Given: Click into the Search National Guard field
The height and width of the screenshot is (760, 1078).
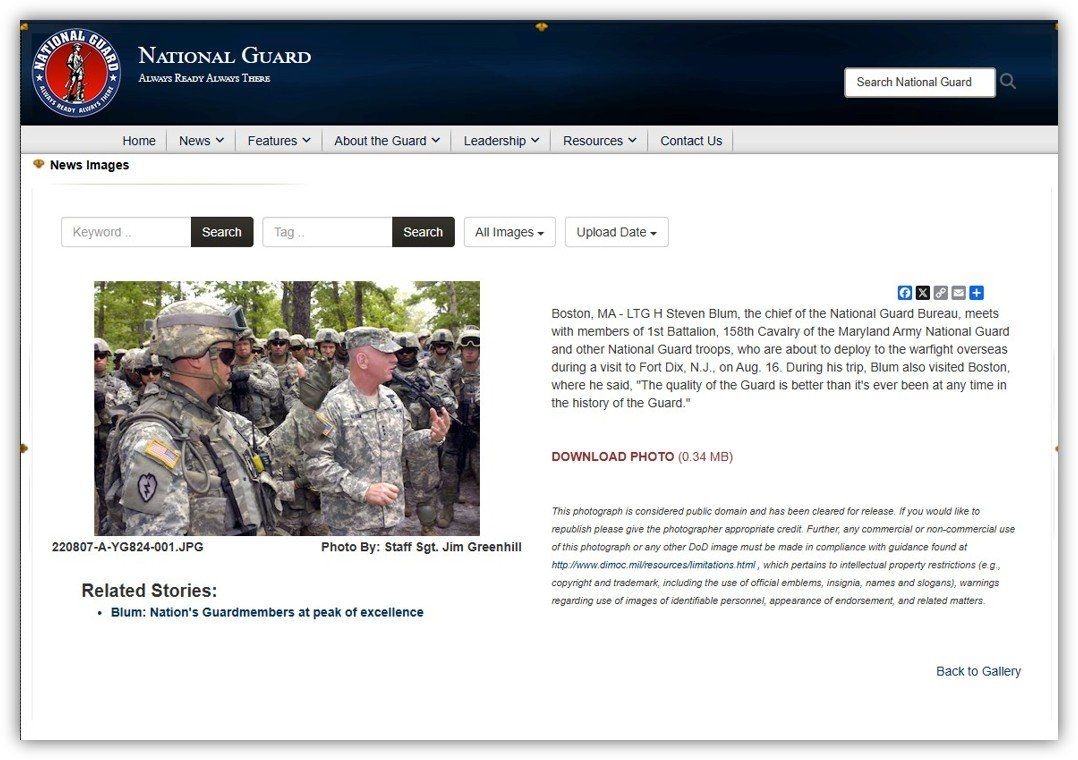Looking at the screenshot, I should tap(919, 82).
